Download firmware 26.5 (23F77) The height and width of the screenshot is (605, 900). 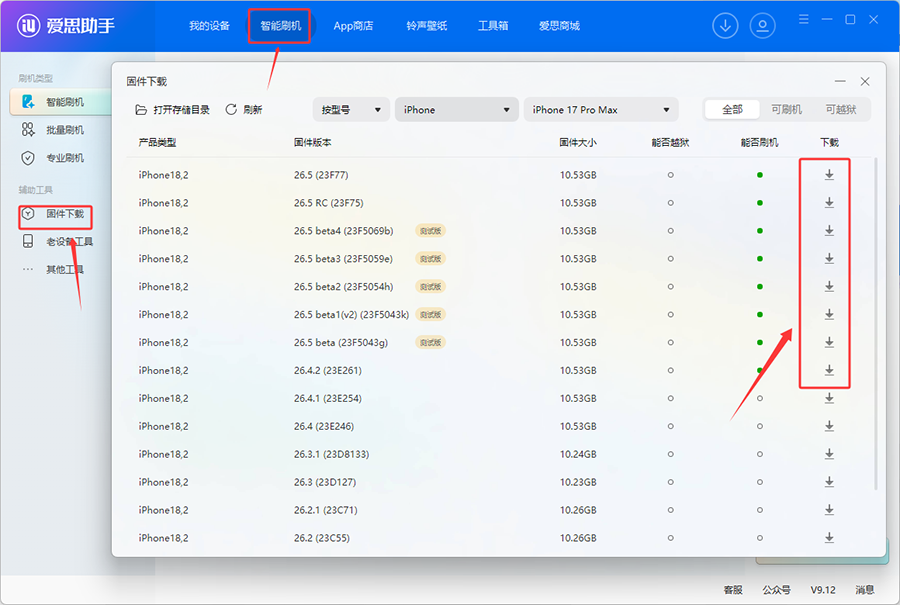click(x=829, y=174)
